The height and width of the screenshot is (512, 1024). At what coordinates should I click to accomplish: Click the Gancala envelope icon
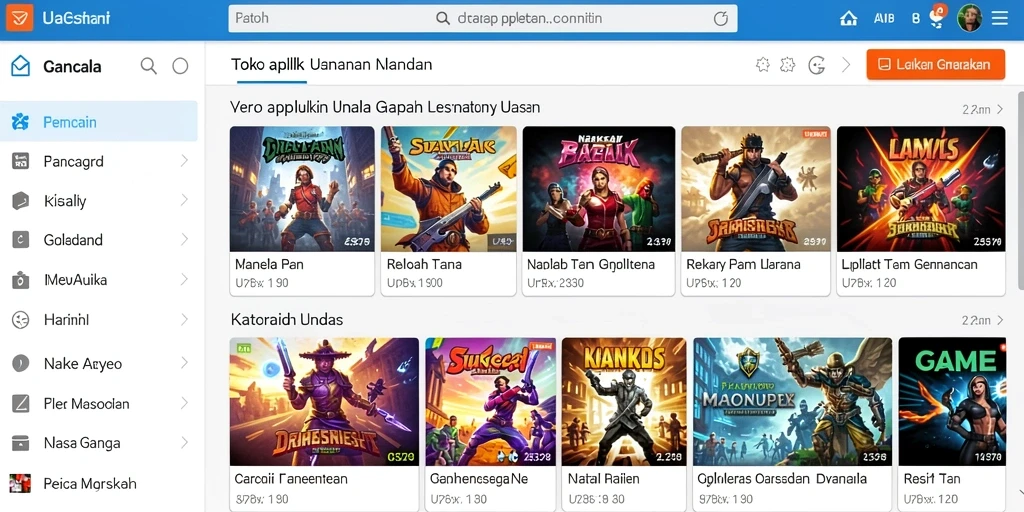click(20, 66)
